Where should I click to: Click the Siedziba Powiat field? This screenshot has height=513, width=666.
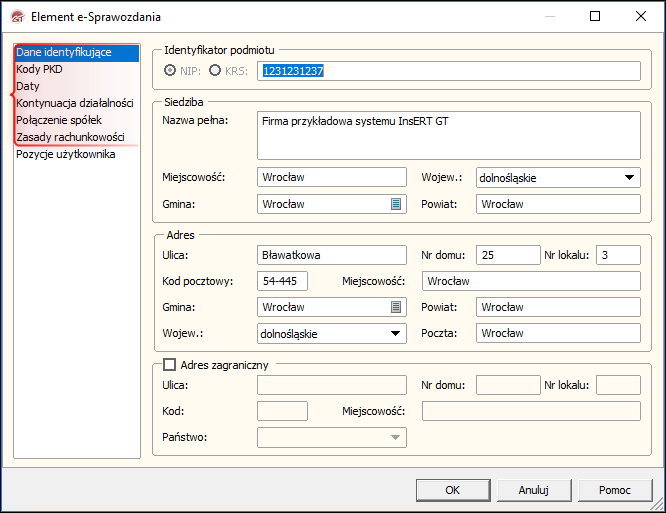click(x=558, y=204)
